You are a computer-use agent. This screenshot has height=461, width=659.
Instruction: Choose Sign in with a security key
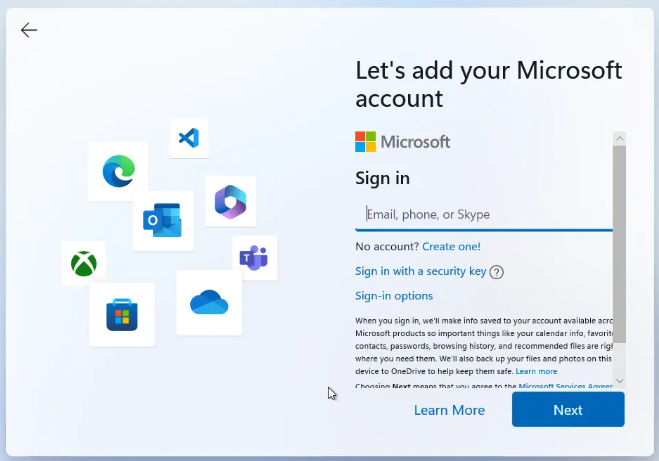pyautogui.click(x=420, y=271)
